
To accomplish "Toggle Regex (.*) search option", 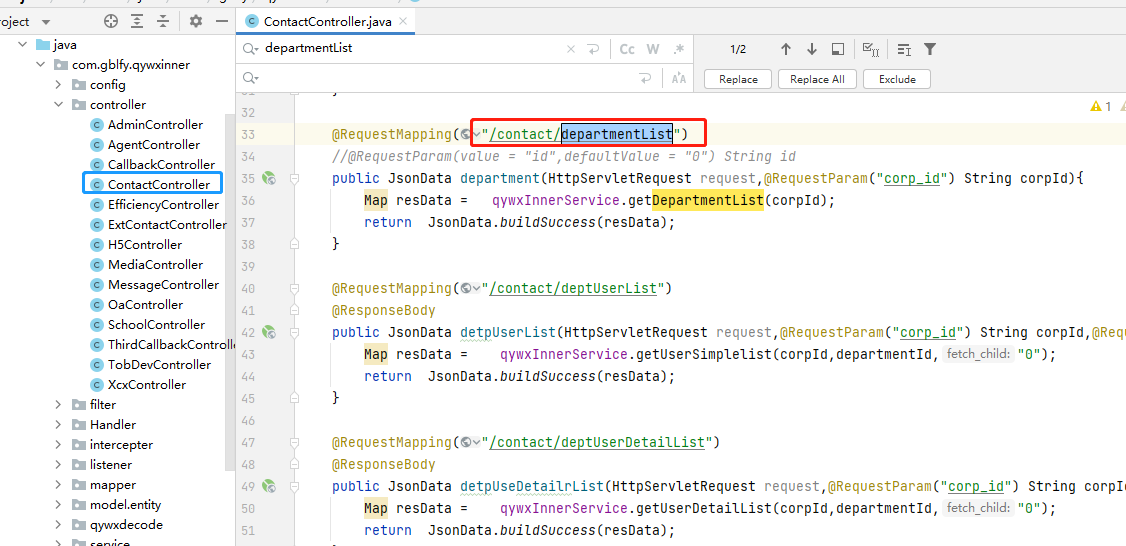I will [x=679, y=50].
